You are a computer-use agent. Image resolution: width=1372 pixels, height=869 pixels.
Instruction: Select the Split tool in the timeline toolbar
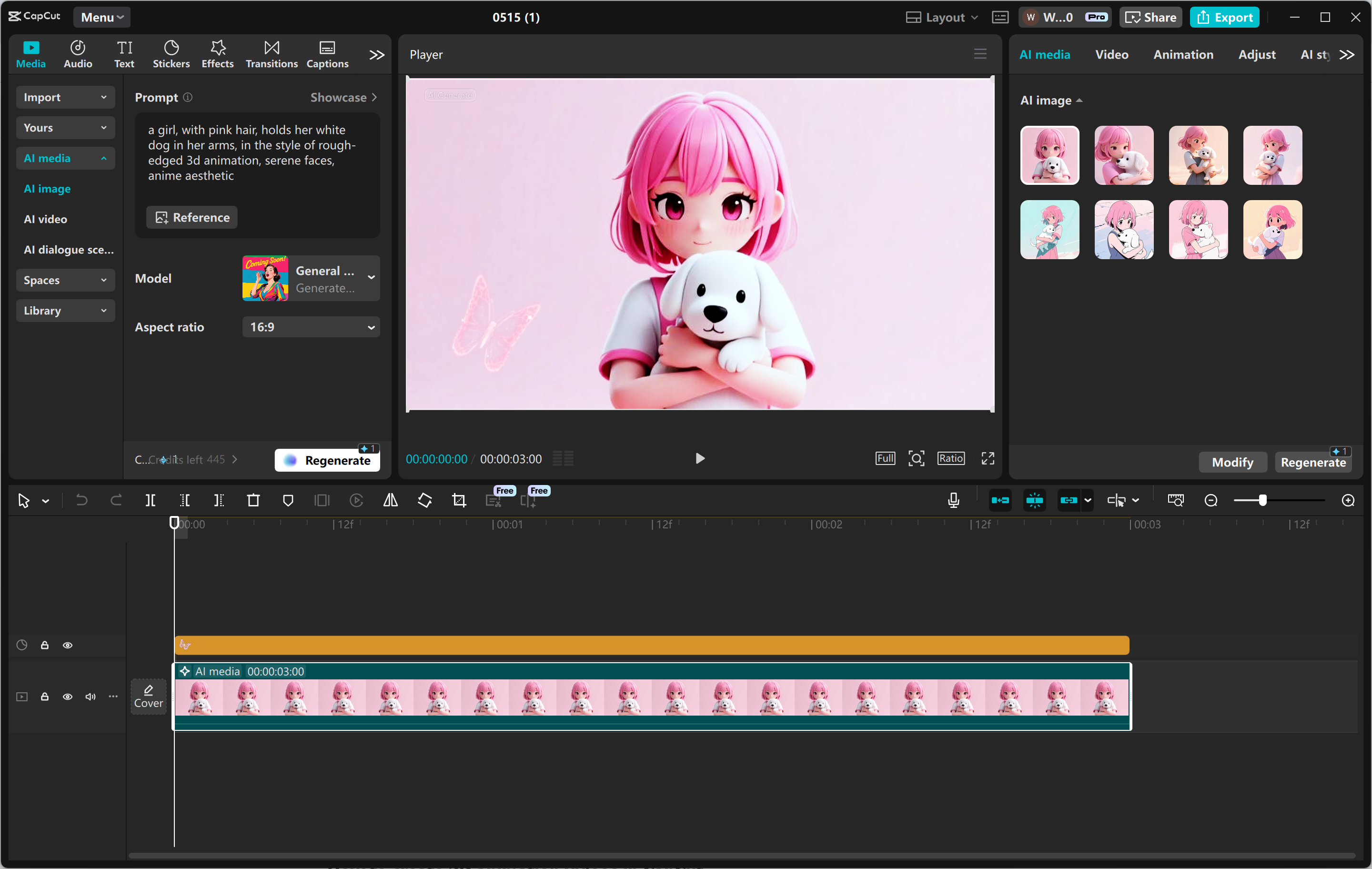(151, 500)
